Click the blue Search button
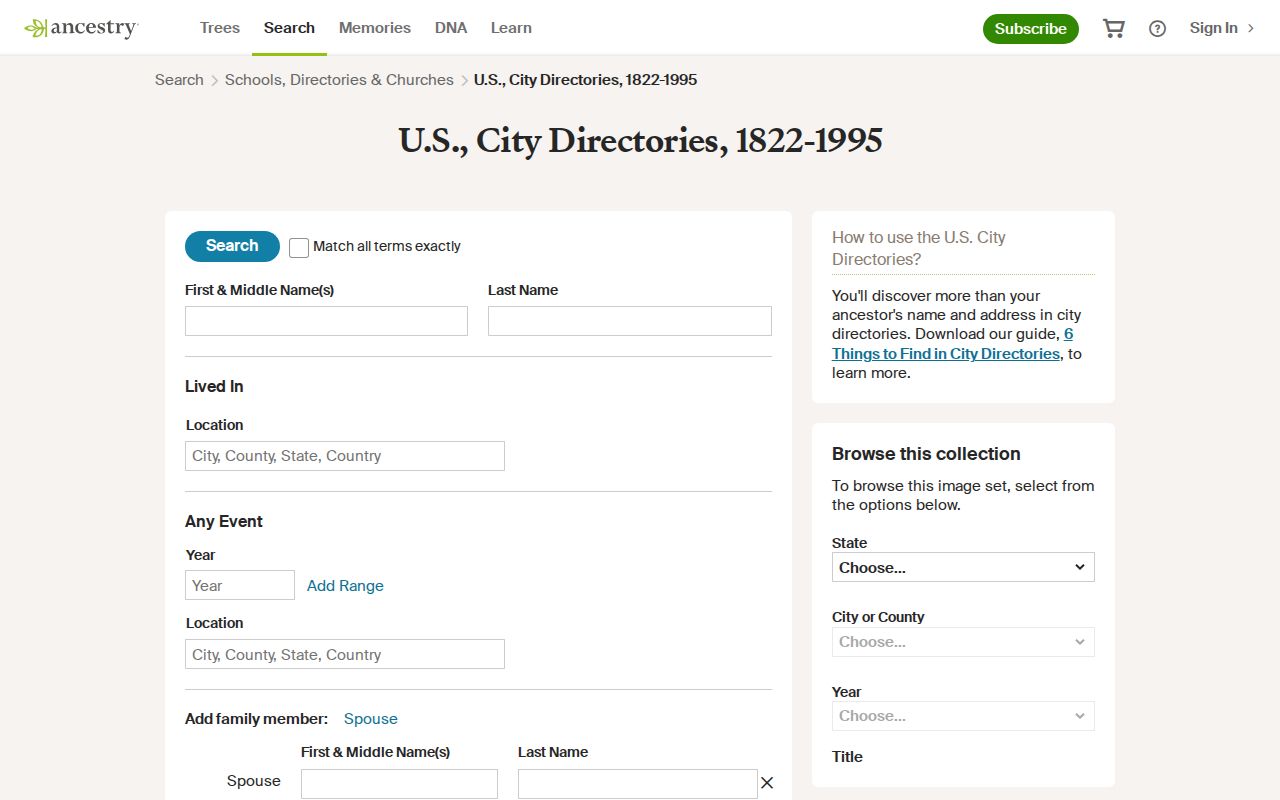This screenshot has width=1280, height=800. click(232, 246)
